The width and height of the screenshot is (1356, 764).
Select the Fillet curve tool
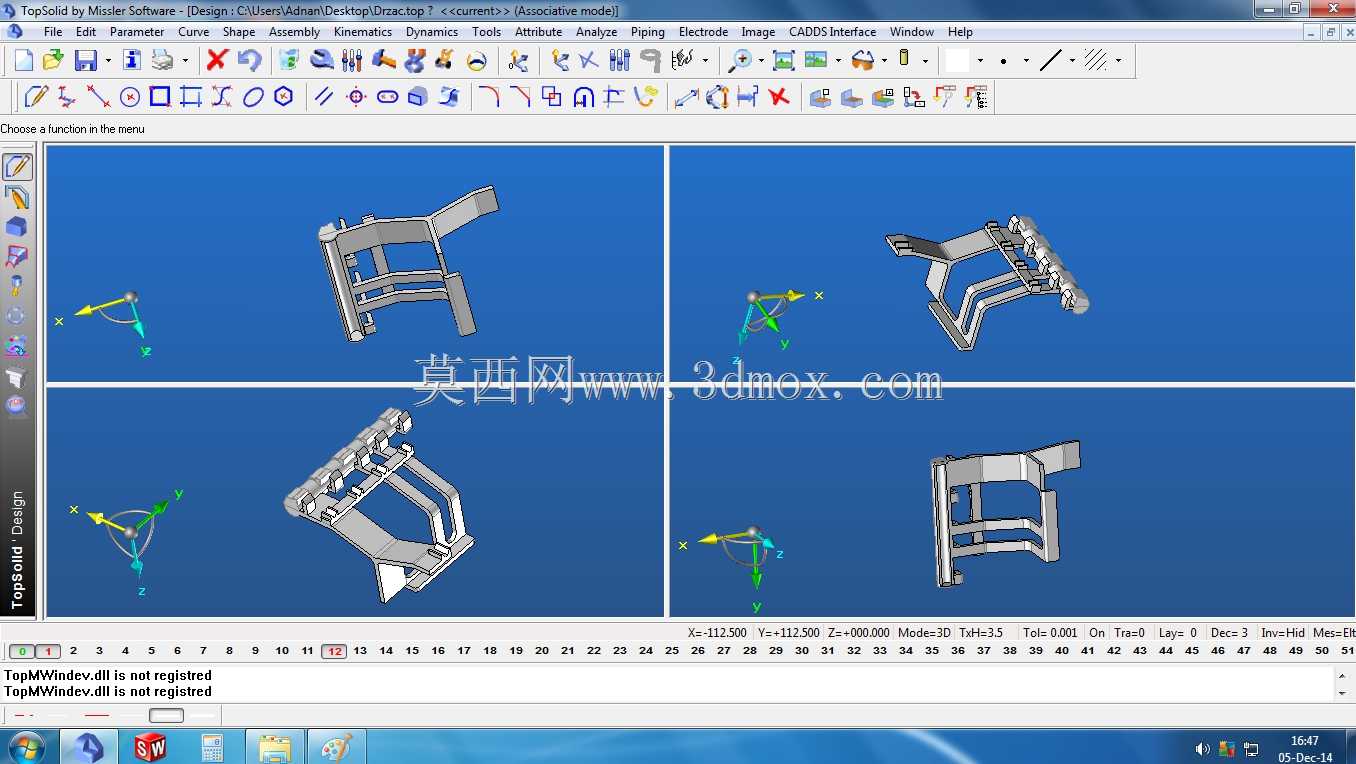click(x=488, y=97)
